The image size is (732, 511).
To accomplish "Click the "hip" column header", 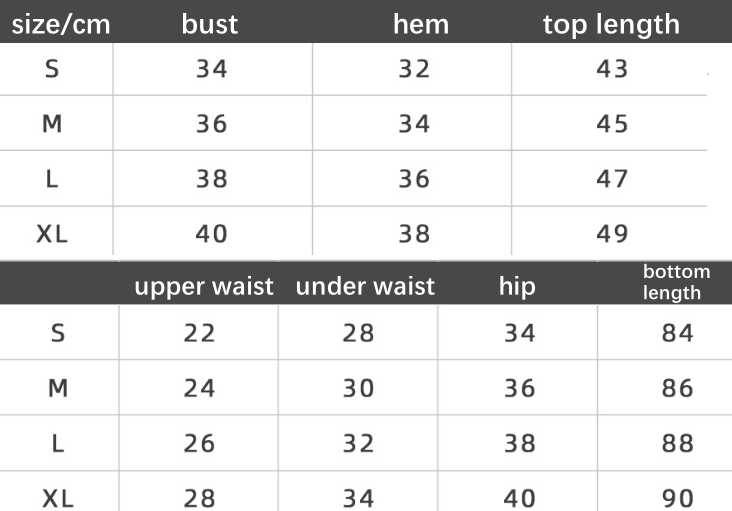I will pos(517,287).
